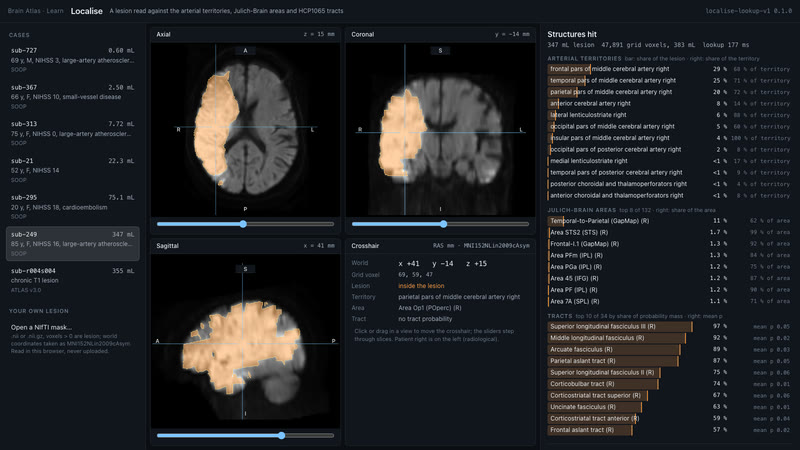Select Arcuate fasciculus (R) tract
The width and height of the screenshot is (800, 450).
coord(668,349)
